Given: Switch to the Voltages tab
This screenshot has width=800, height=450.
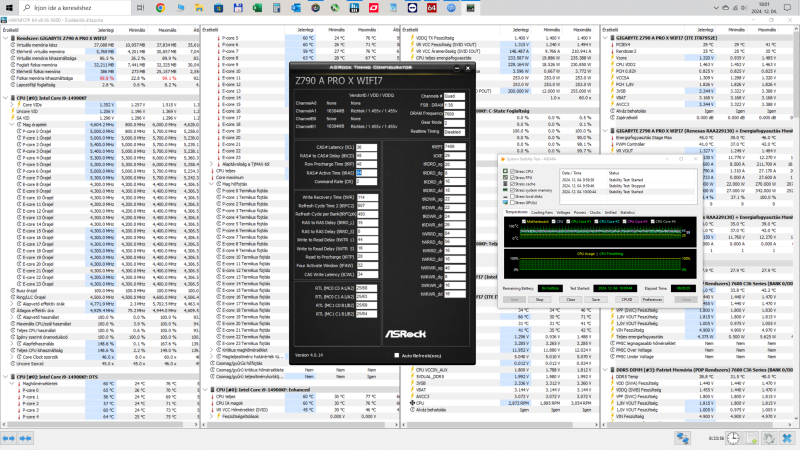Looking at the screenshot, I should click(563, 212).
